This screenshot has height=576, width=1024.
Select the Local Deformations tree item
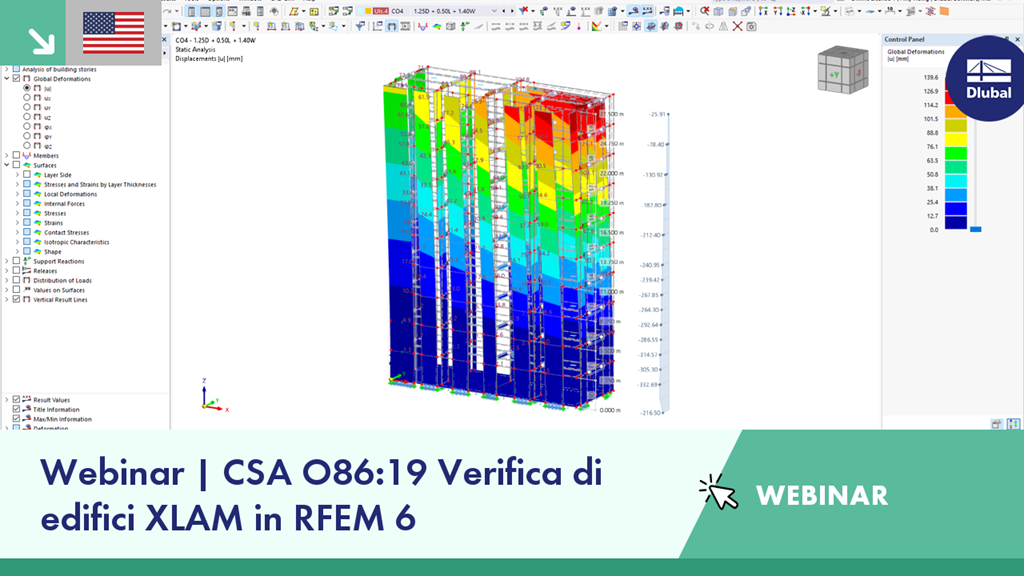[71, 194]
